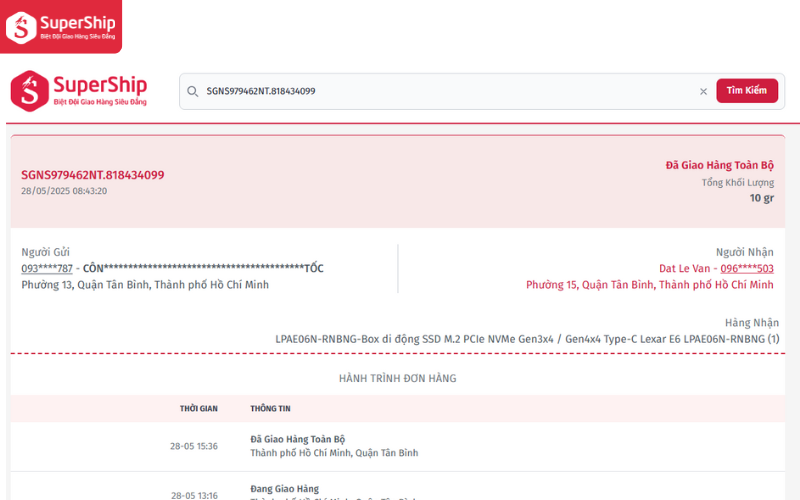
Task: Click the order timestamp 28/05/2025 08:43:20
Action: tap(64, 191)
